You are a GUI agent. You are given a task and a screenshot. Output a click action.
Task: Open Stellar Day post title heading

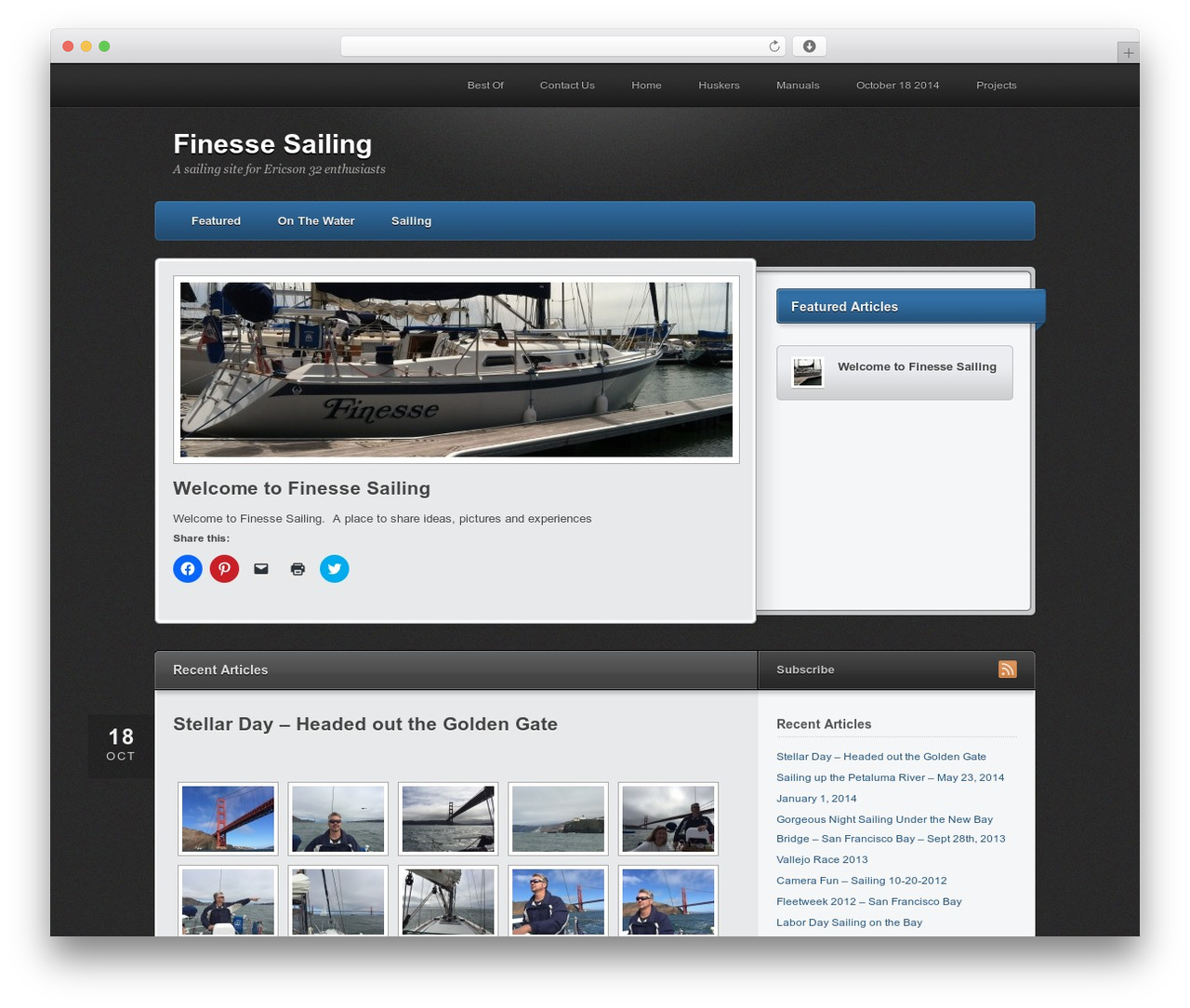click(365, 724)
